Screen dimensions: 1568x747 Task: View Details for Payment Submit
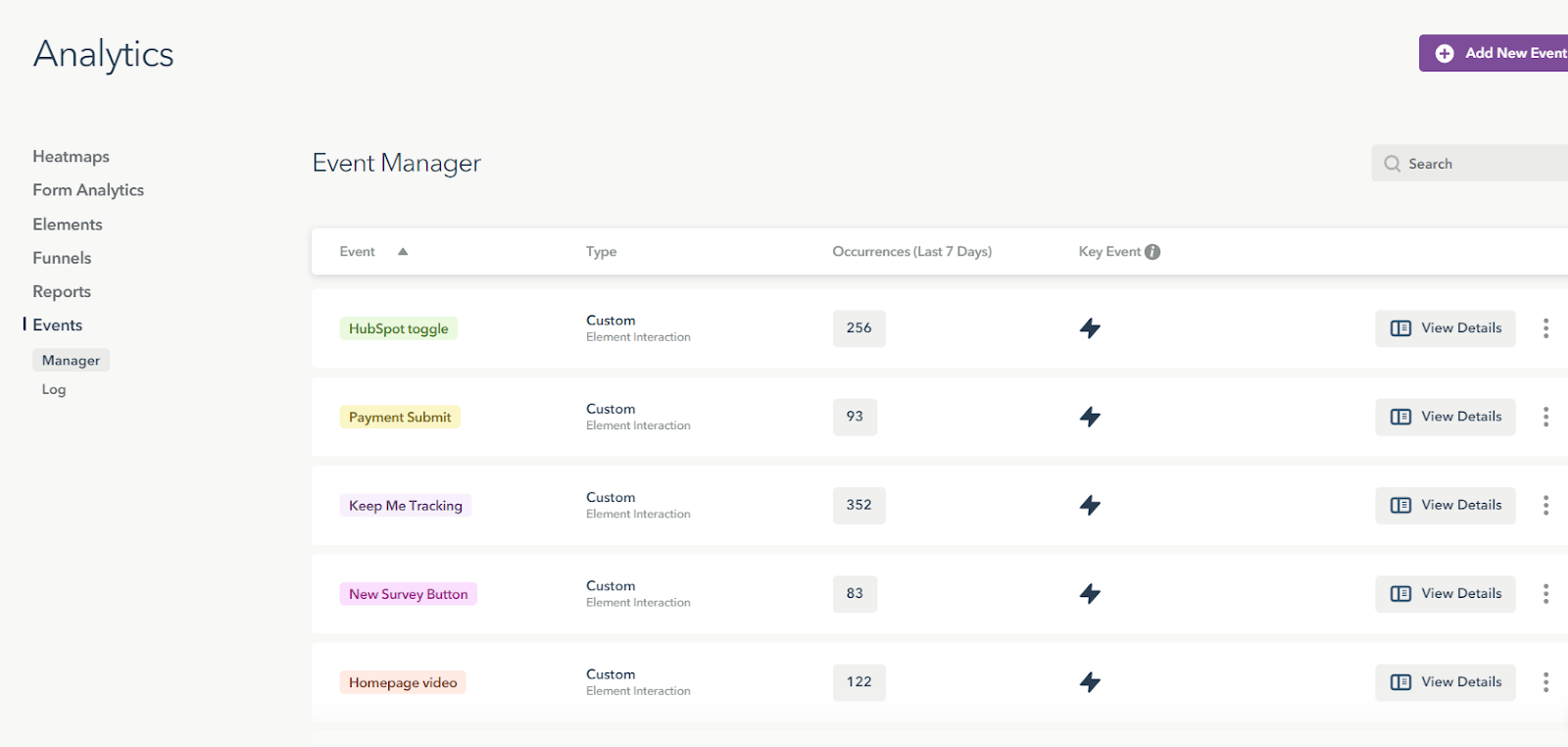[1445, 417]
